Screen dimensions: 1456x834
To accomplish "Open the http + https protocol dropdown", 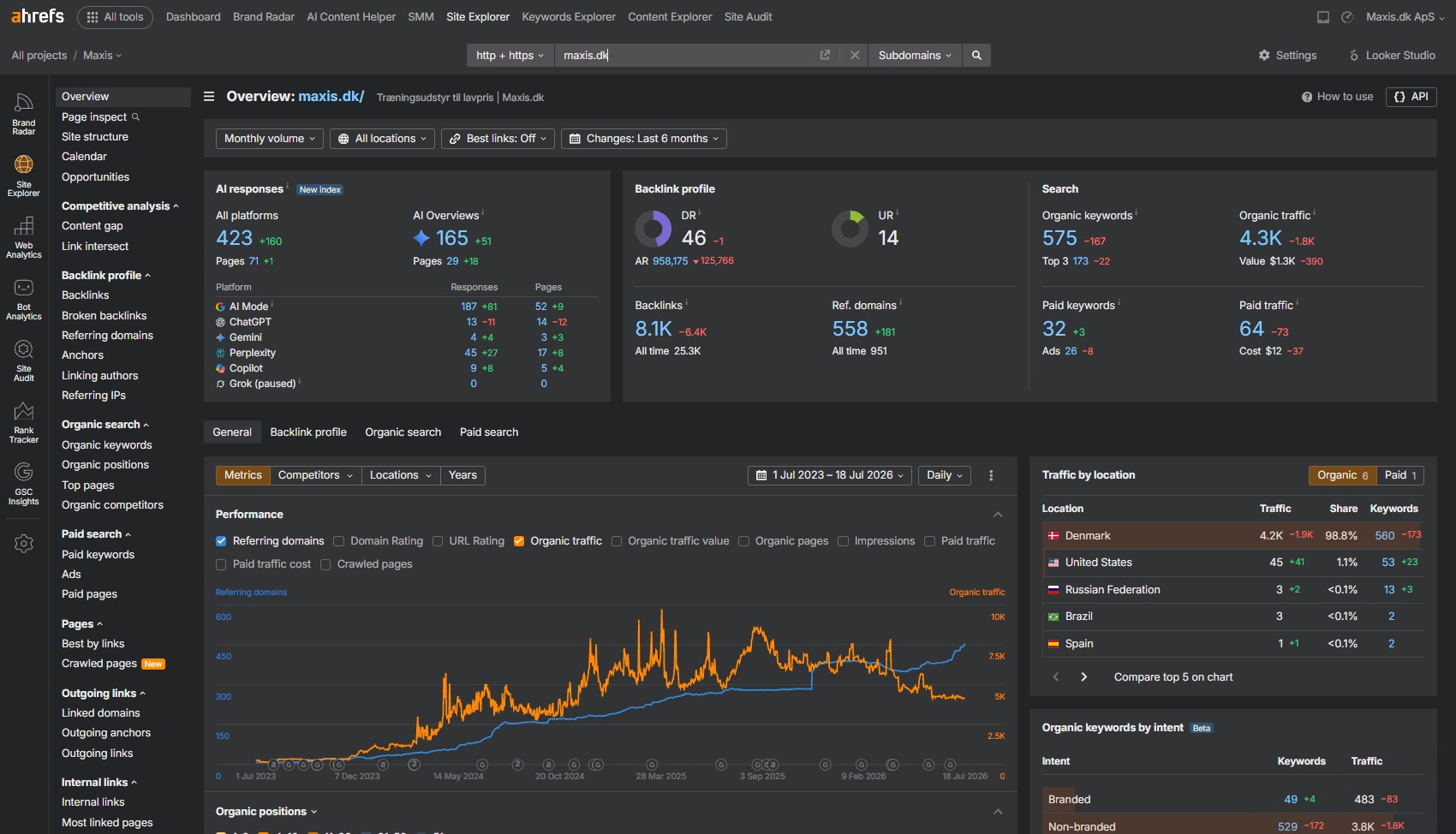I will pyautogui.click(x=510, y=55).
